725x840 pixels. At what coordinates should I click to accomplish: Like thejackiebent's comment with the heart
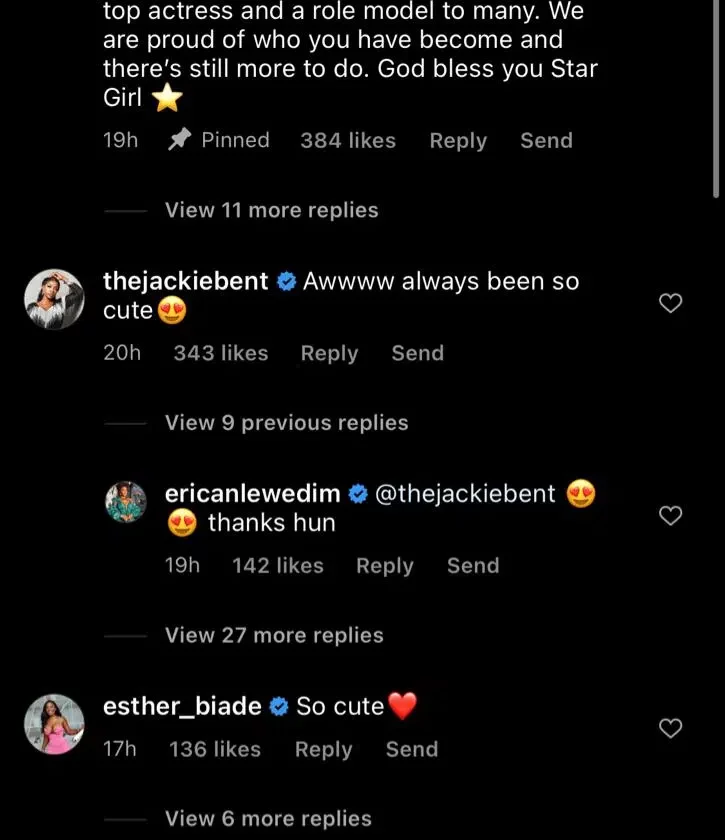[x=672, y=303]
